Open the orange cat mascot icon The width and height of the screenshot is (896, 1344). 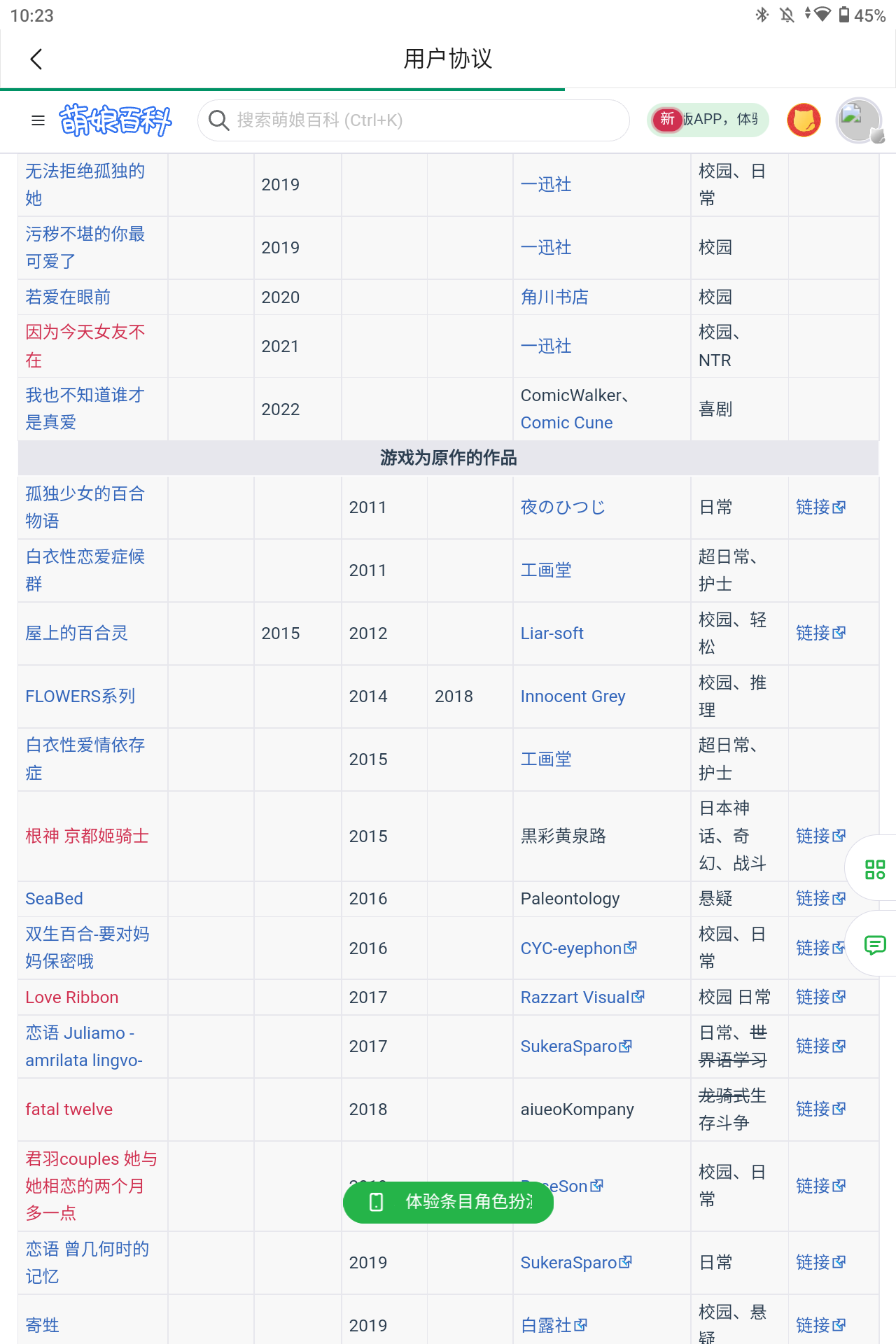click(x=804, y=120)
